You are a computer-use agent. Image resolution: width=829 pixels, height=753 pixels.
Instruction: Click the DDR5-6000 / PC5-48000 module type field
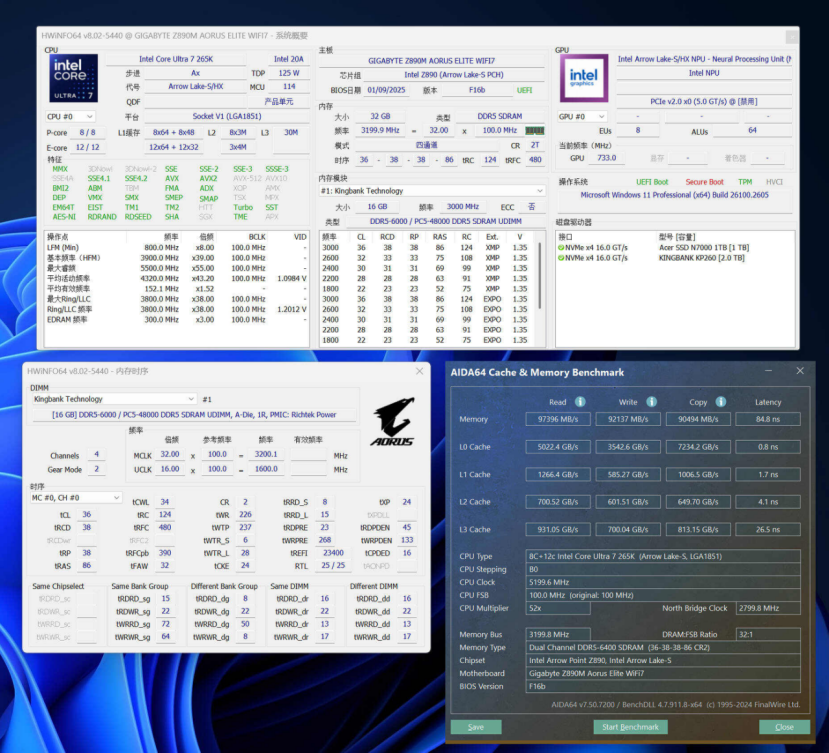tap(446, 221)
